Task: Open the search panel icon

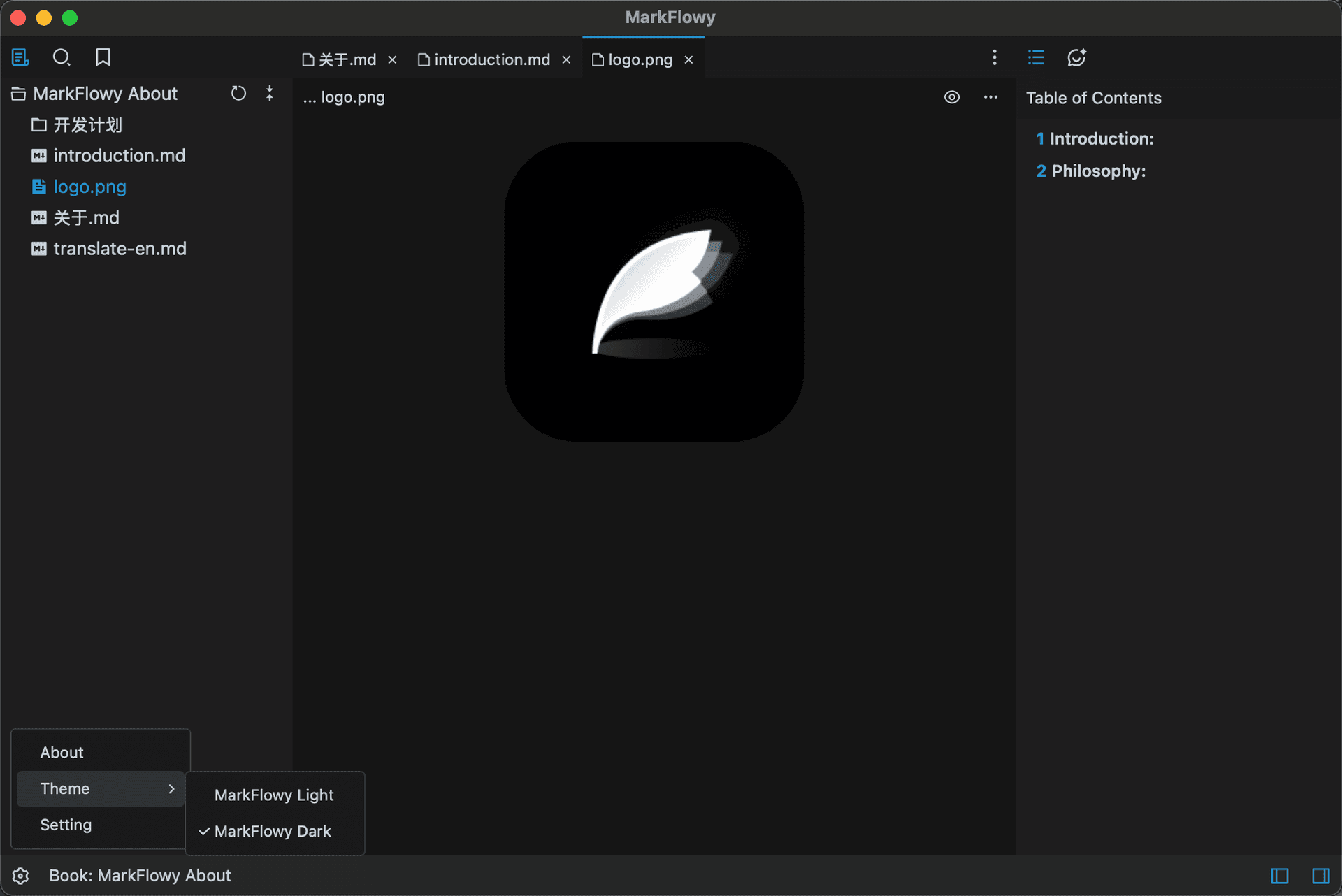Action: point(62,57)
